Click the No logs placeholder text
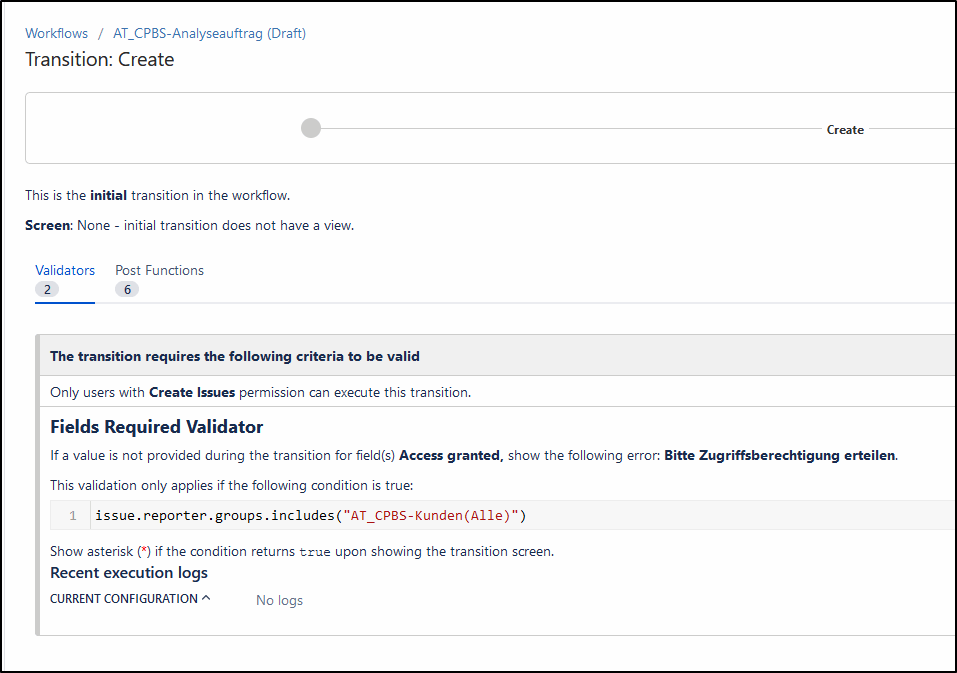The height and width of the screenshot is (673, 957). (x=278, y=599)
